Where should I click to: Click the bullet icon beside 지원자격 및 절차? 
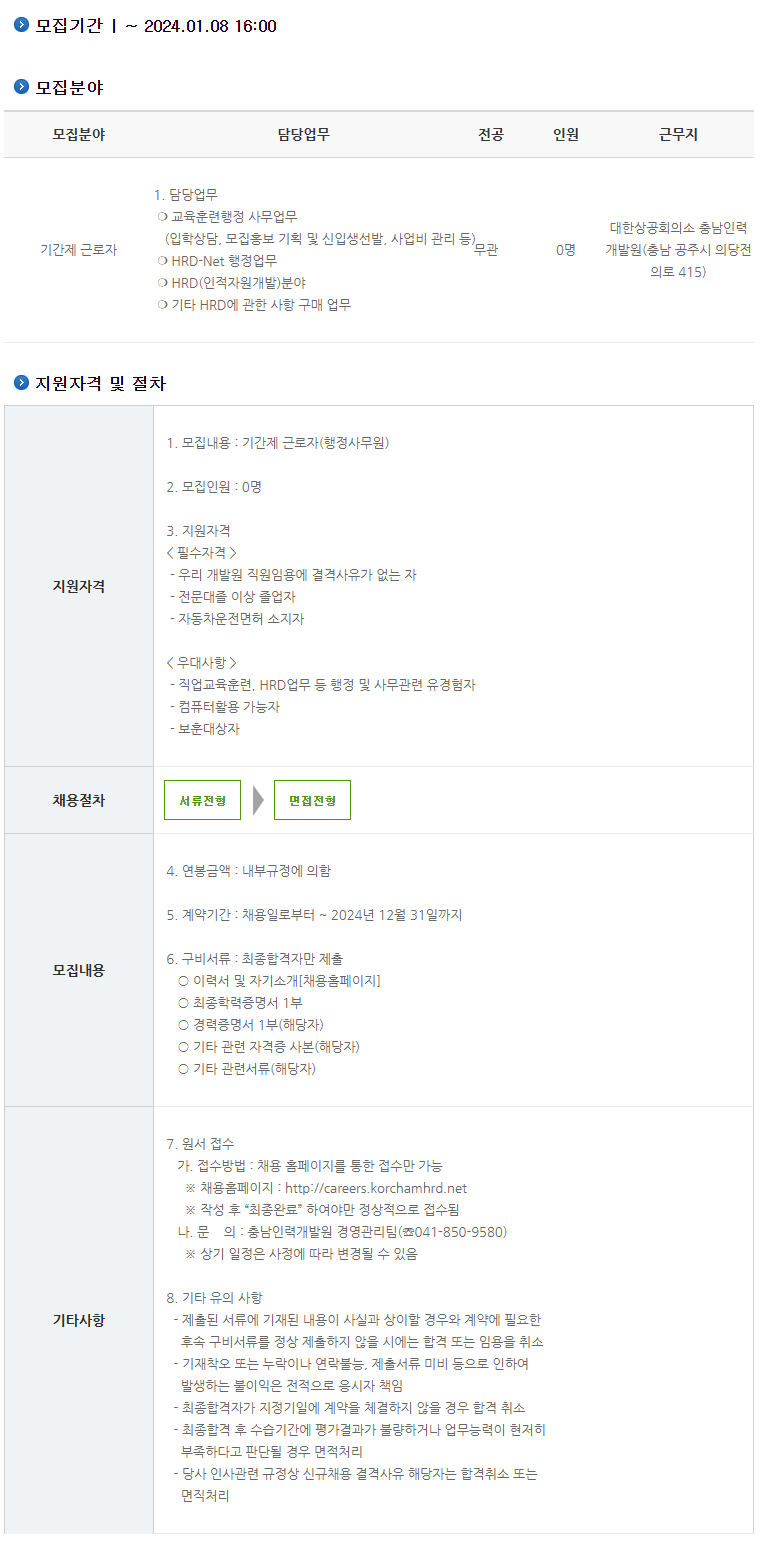coord(21,382)
